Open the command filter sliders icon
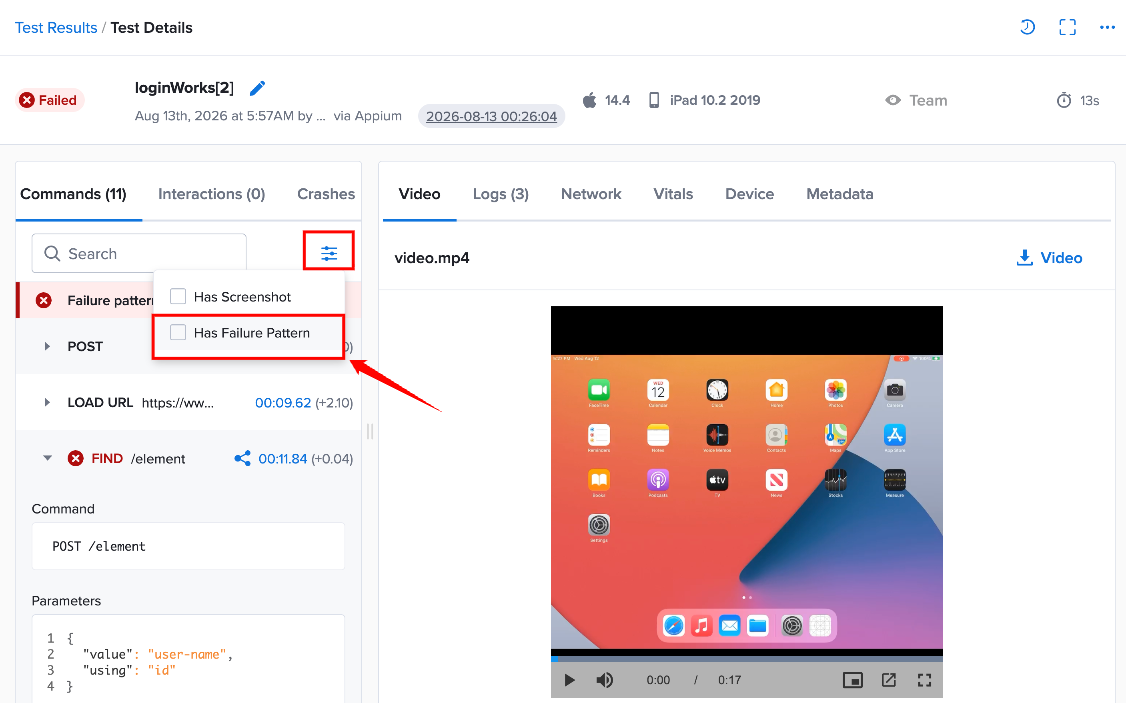 pyautogui.click(x=329, y=253)
